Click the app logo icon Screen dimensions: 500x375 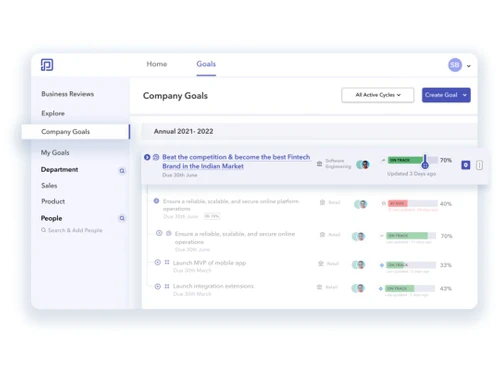tap(47, 65)
